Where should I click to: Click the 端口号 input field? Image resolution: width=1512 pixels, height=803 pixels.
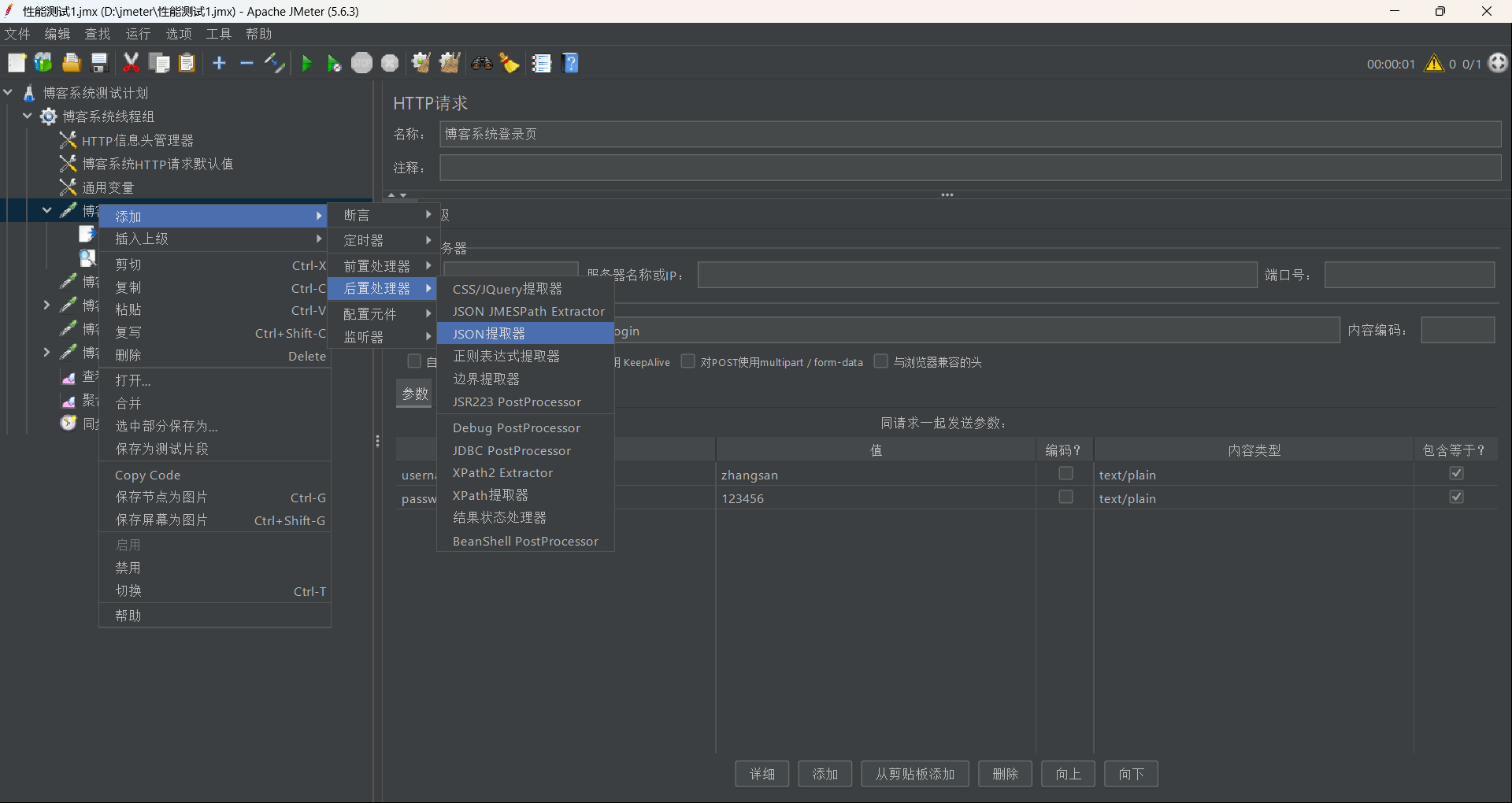point(1410,275)
